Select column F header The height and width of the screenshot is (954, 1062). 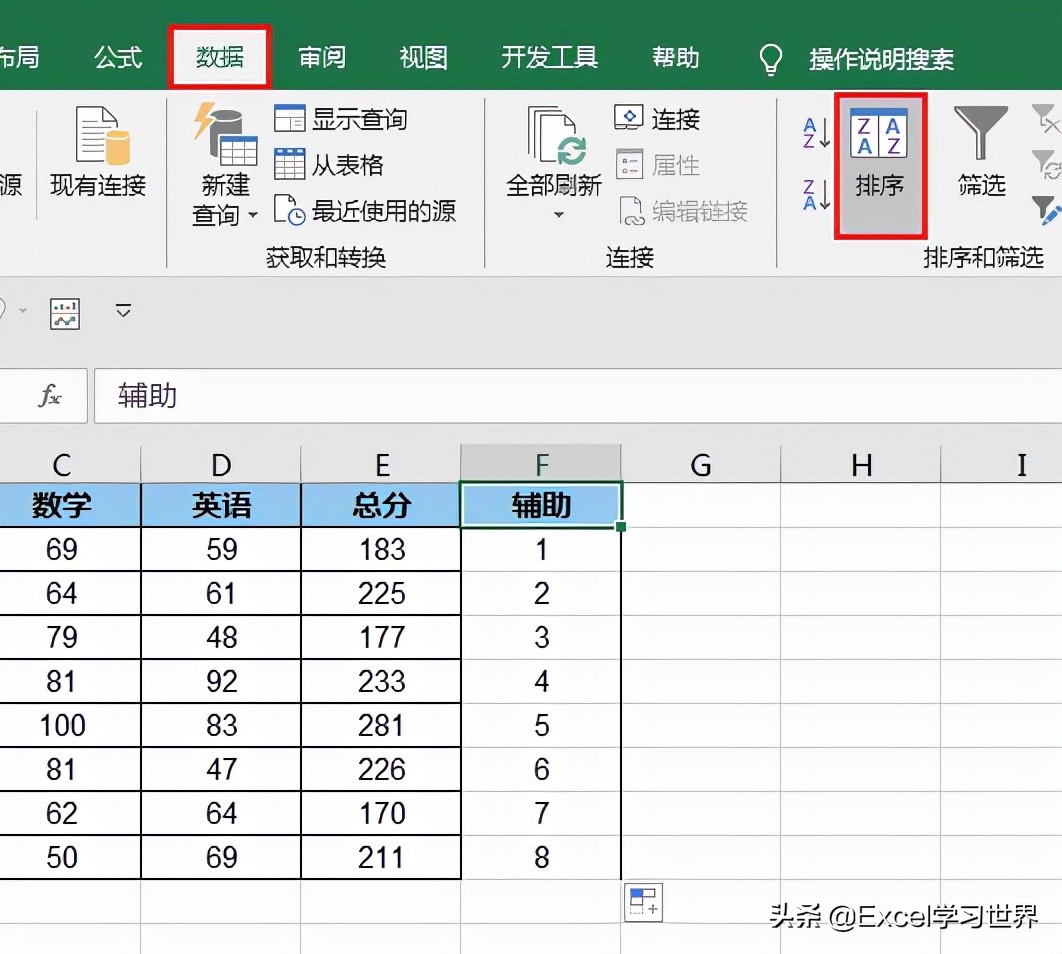click(x=541, y=464)
